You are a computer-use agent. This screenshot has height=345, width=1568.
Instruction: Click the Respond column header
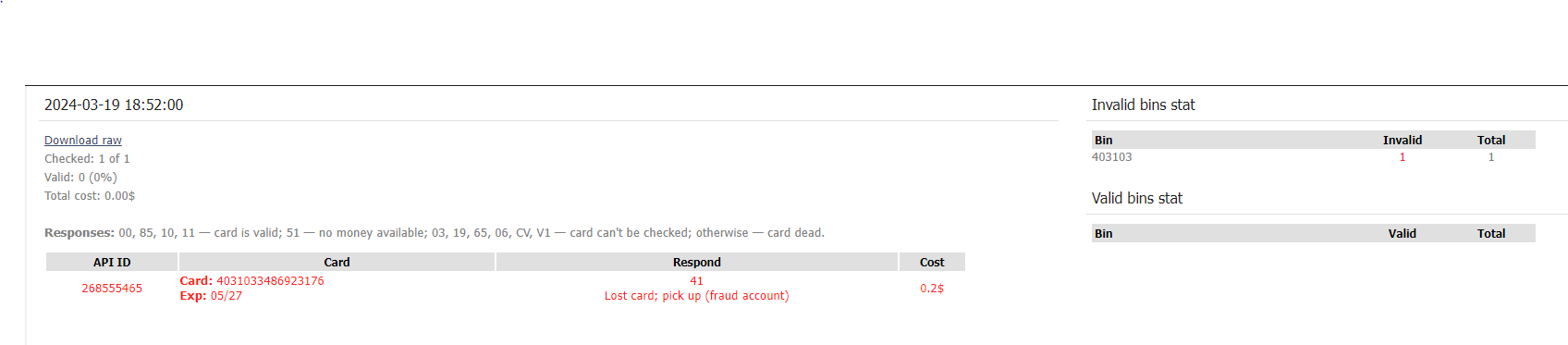point(696,263)
